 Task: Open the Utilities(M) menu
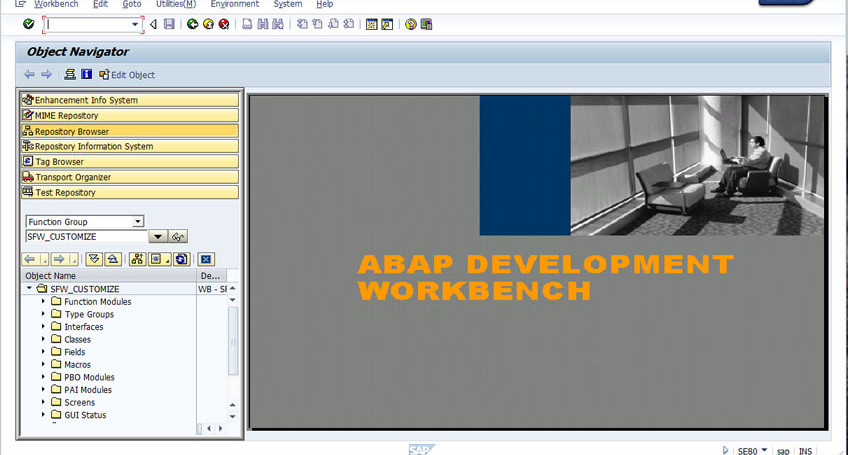[176, 4]
